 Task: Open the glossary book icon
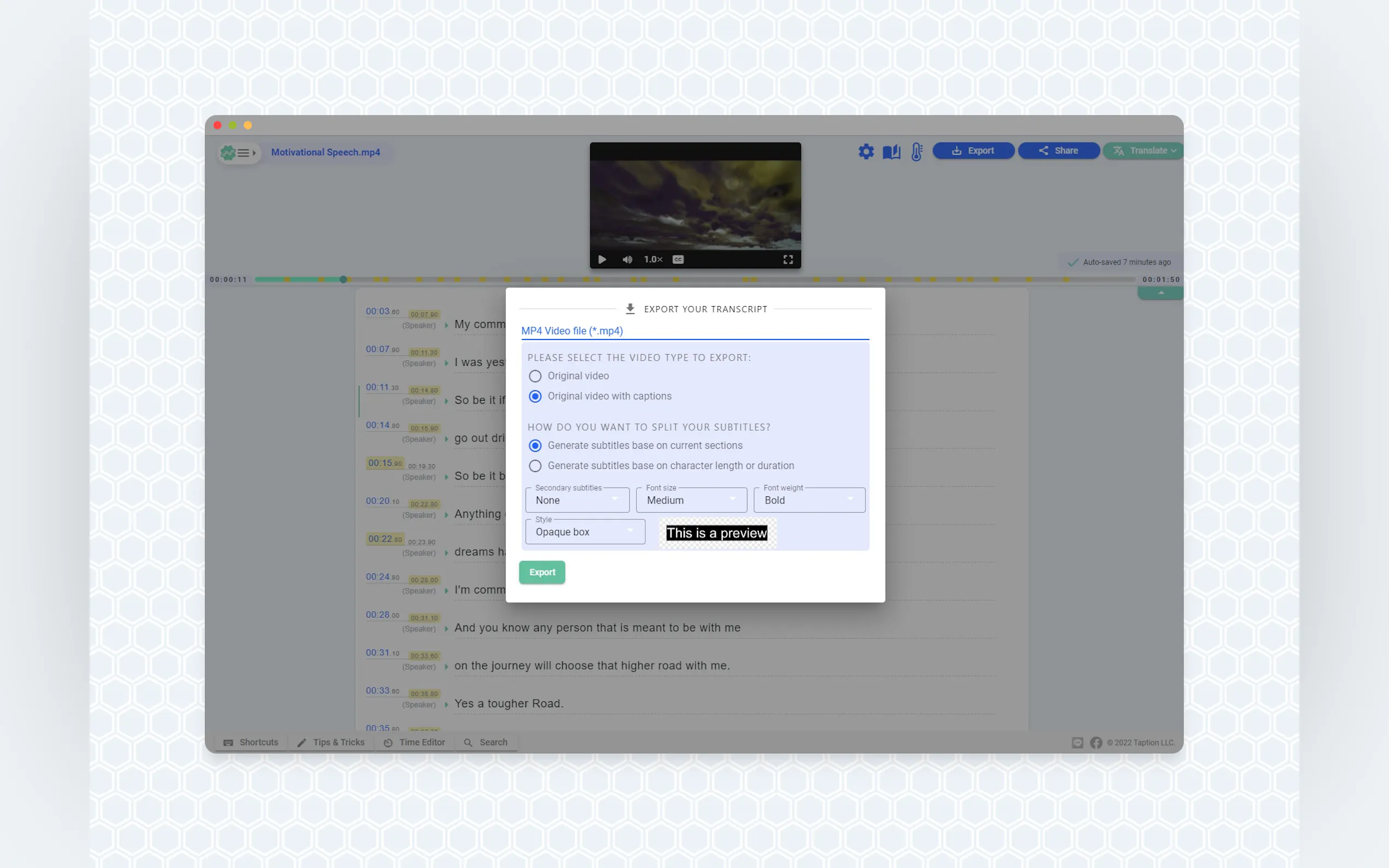click(x=891, y=151)
